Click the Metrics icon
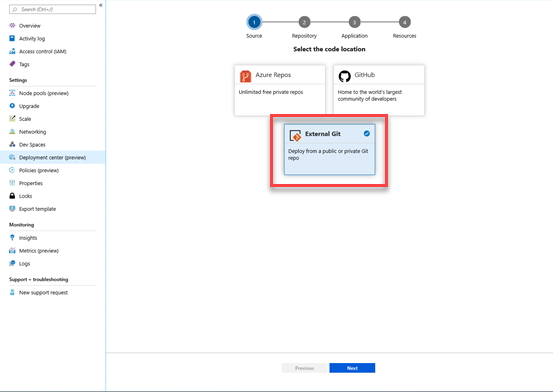The image size is (553, 392). pyautogui.click(x=12, y=250)
